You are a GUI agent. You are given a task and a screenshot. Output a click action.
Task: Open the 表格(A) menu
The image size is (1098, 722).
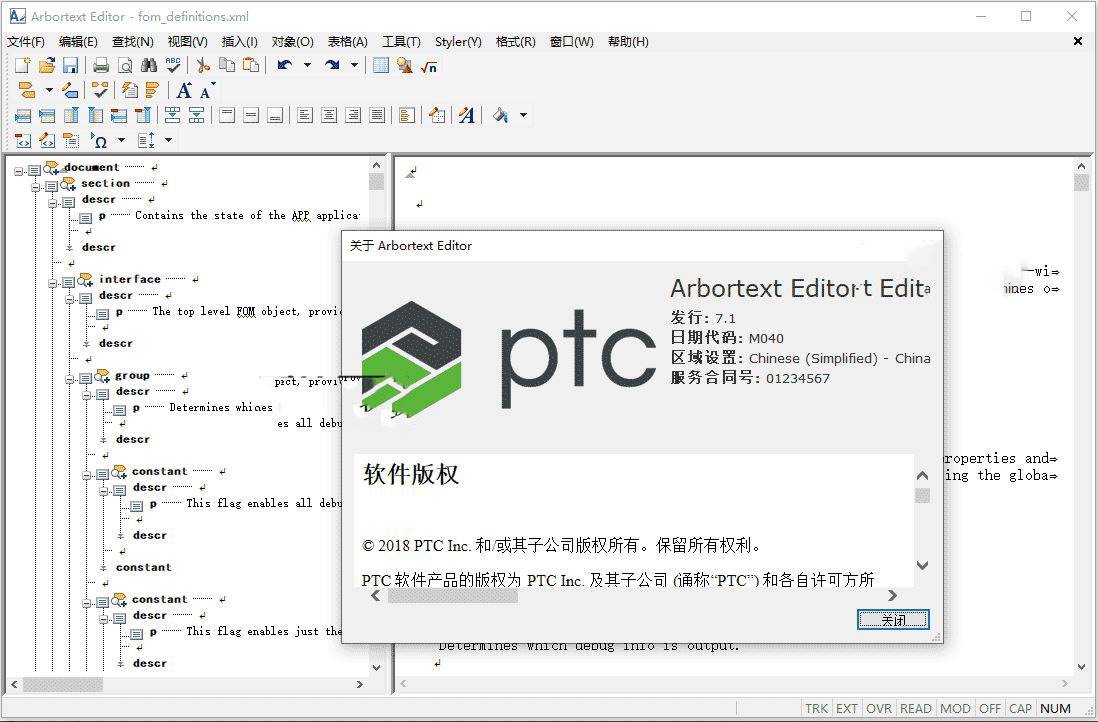(x=348, y=41)
